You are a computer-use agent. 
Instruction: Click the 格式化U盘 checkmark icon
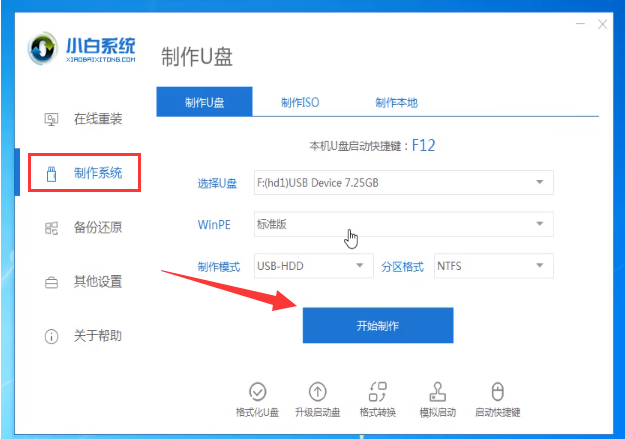(257, 391)
